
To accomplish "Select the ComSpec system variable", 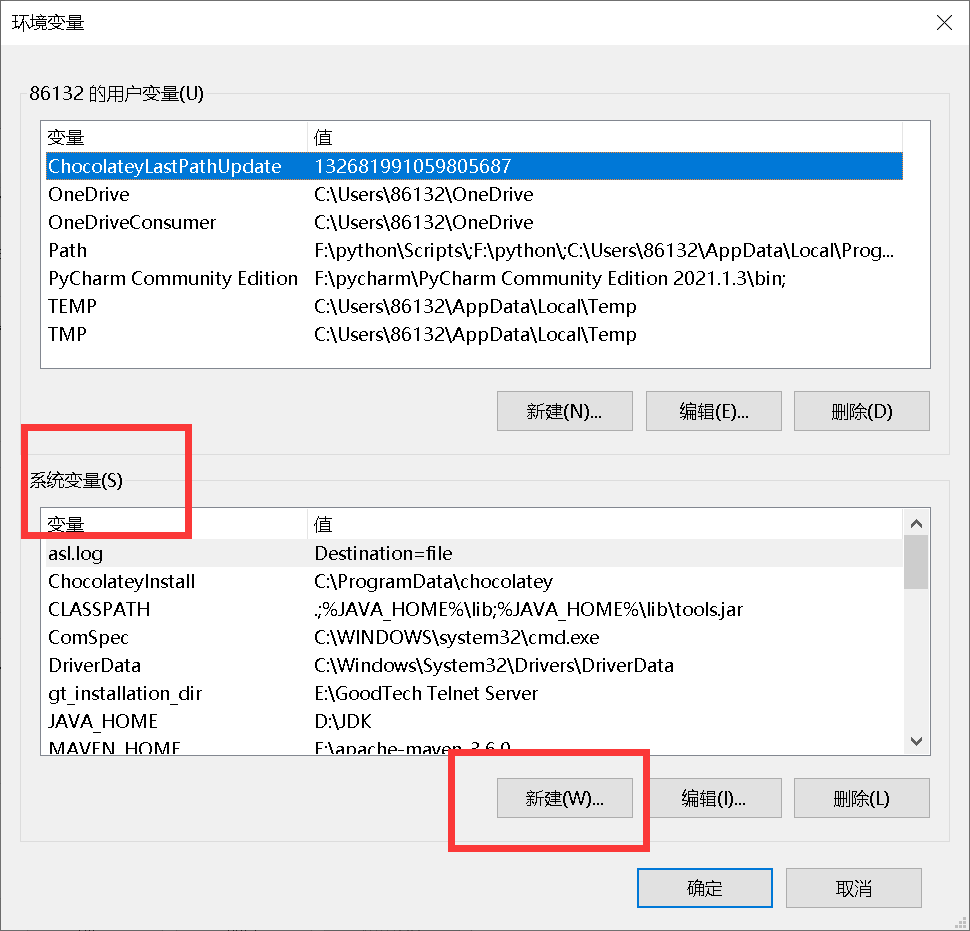I will tap(474, 637).
